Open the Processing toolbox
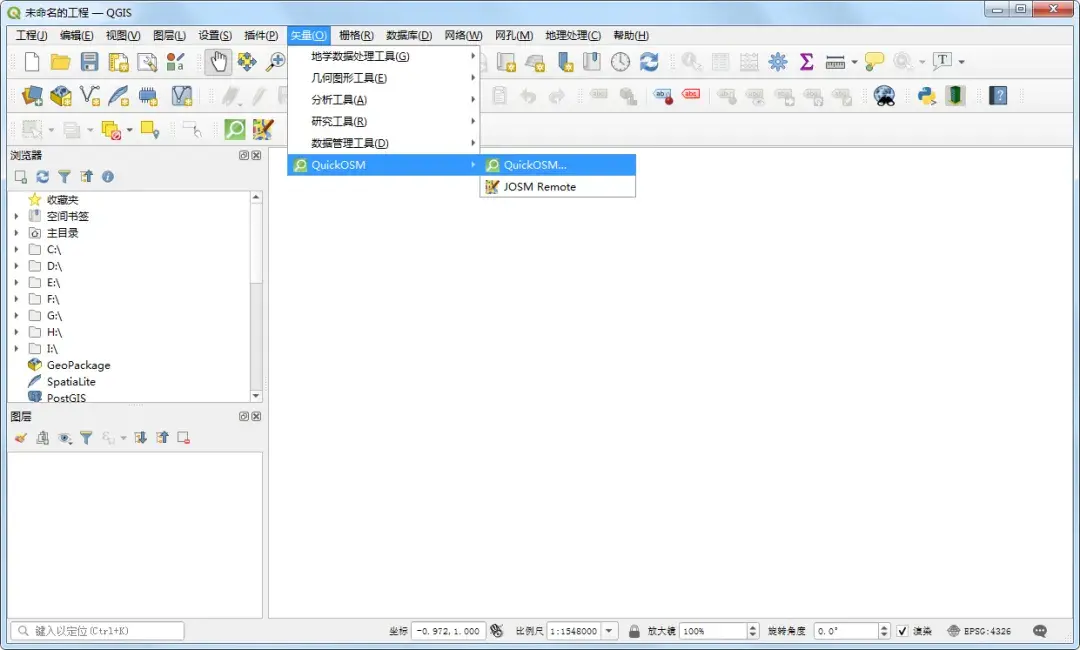 point(777,61)
